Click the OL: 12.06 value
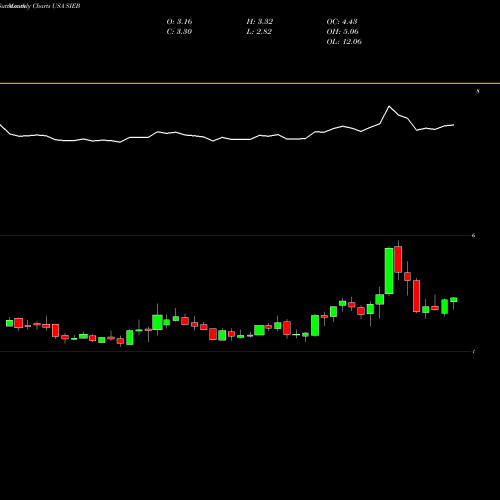The width and height of the screenshot is (500, 500). pos(344,42)
